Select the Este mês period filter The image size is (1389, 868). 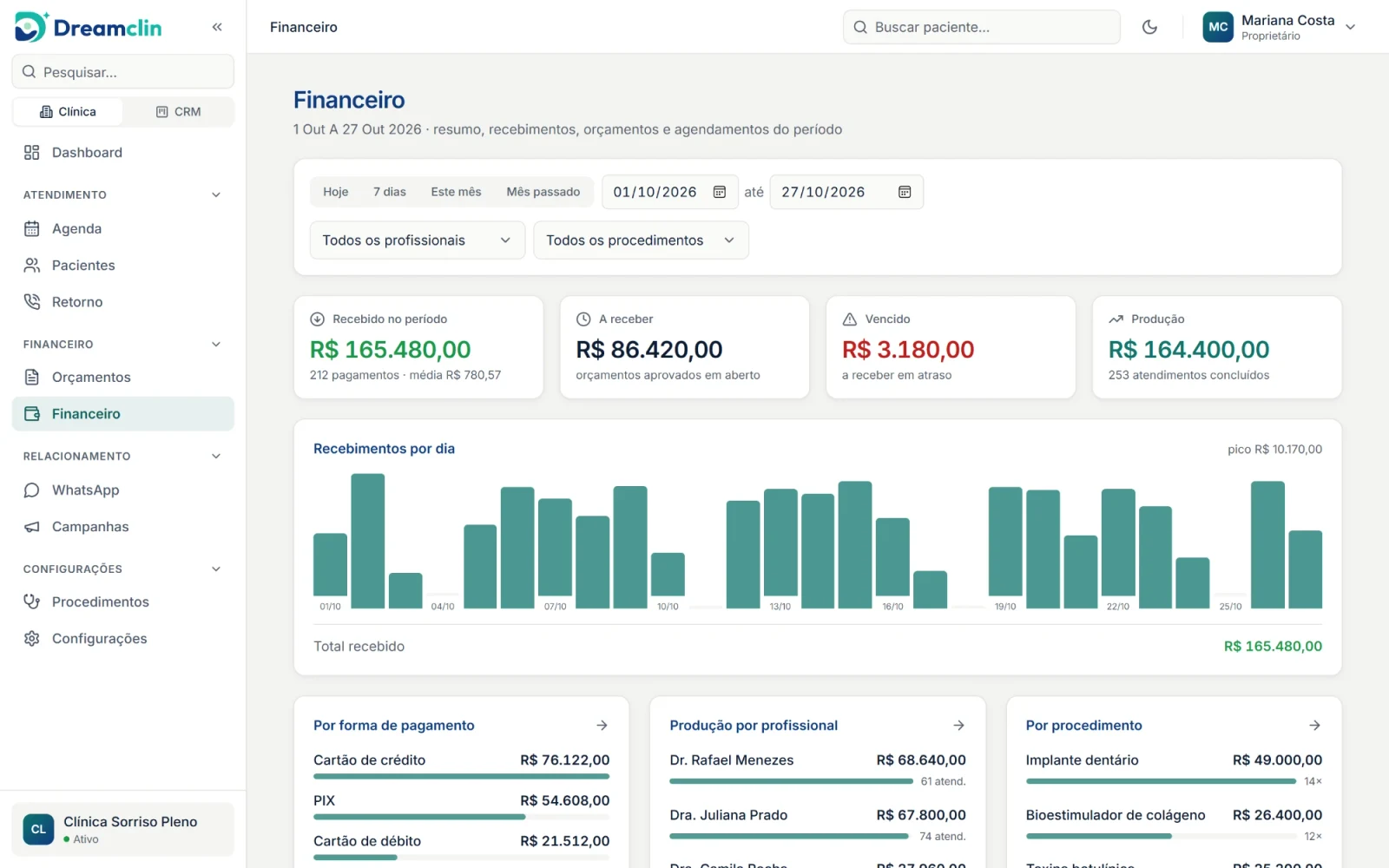pos(456,192)
